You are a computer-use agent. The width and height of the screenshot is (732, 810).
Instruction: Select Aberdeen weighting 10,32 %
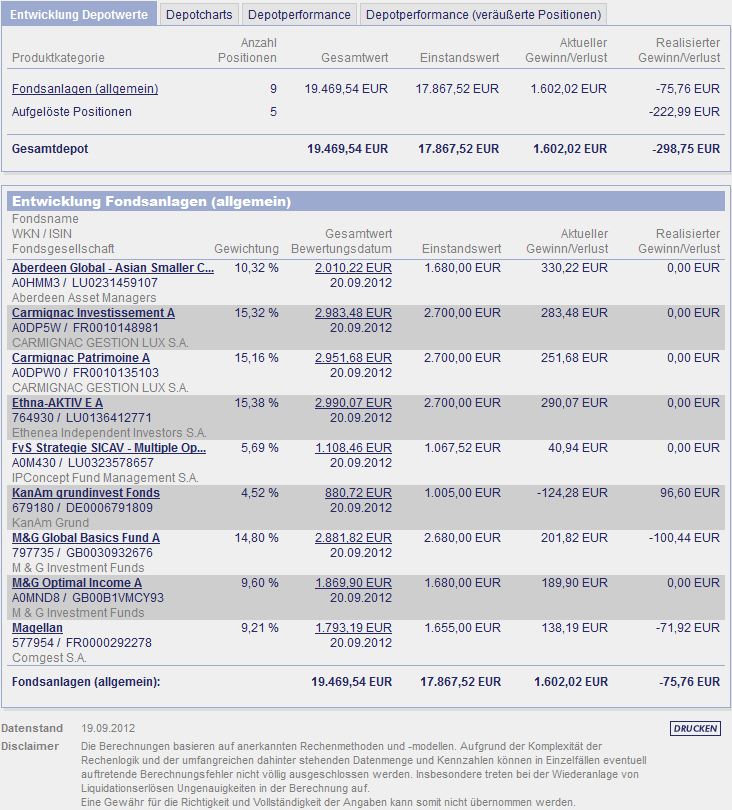pyautogui.click(x=256, y=268)
